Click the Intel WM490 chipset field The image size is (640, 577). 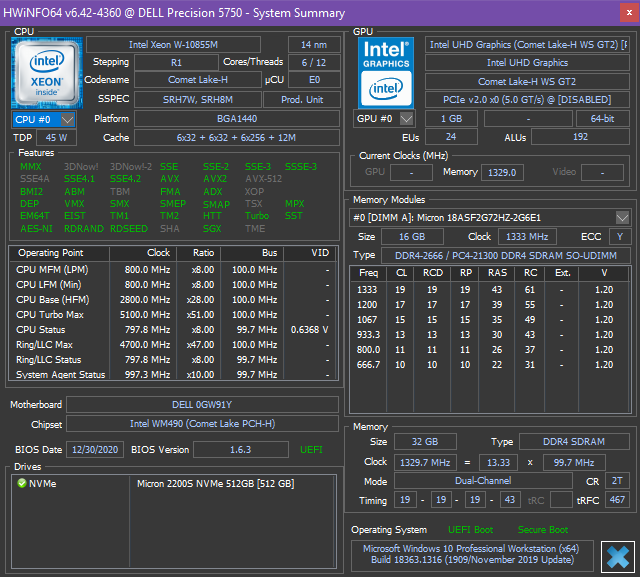coord(201,424)
